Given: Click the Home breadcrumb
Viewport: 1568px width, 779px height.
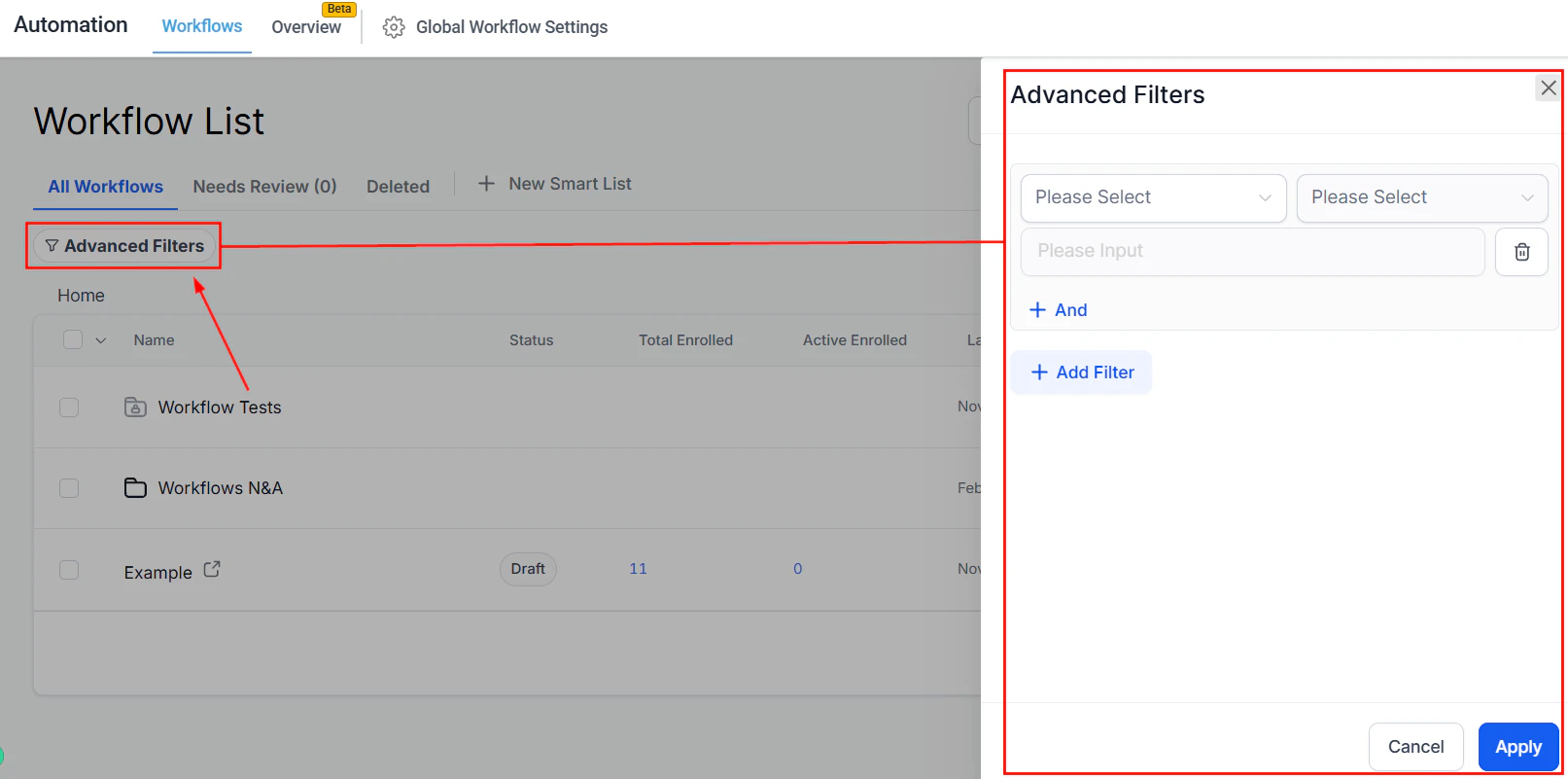Looking at the screenshot, I should click(81, 296).
